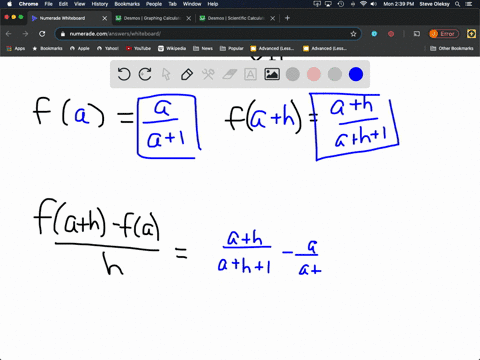Bookmark this page with star icon
Image resolution: width=480 pixels, height=360 pixels.
(x=353, y=34)
